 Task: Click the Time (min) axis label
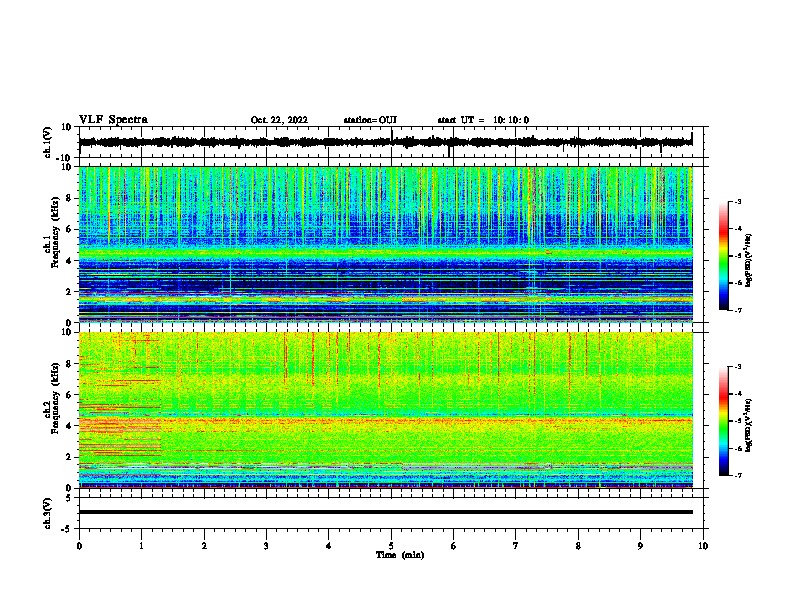(x=400, y=555)
